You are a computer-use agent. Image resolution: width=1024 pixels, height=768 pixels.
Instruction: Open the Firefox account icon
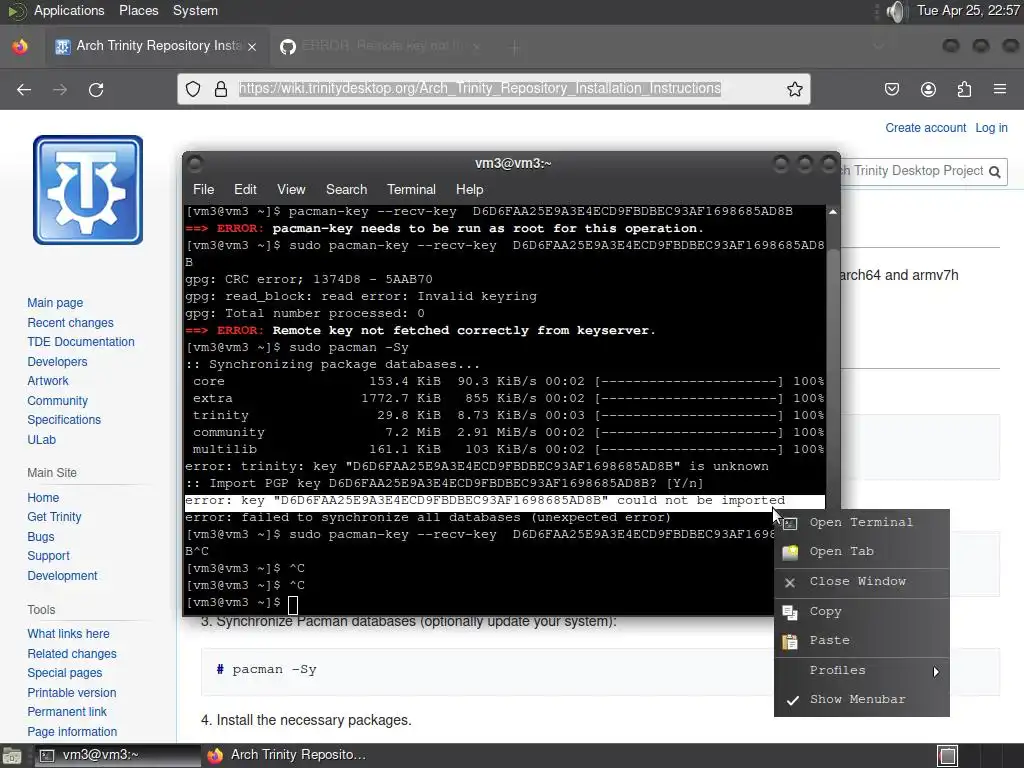[928, 89]
